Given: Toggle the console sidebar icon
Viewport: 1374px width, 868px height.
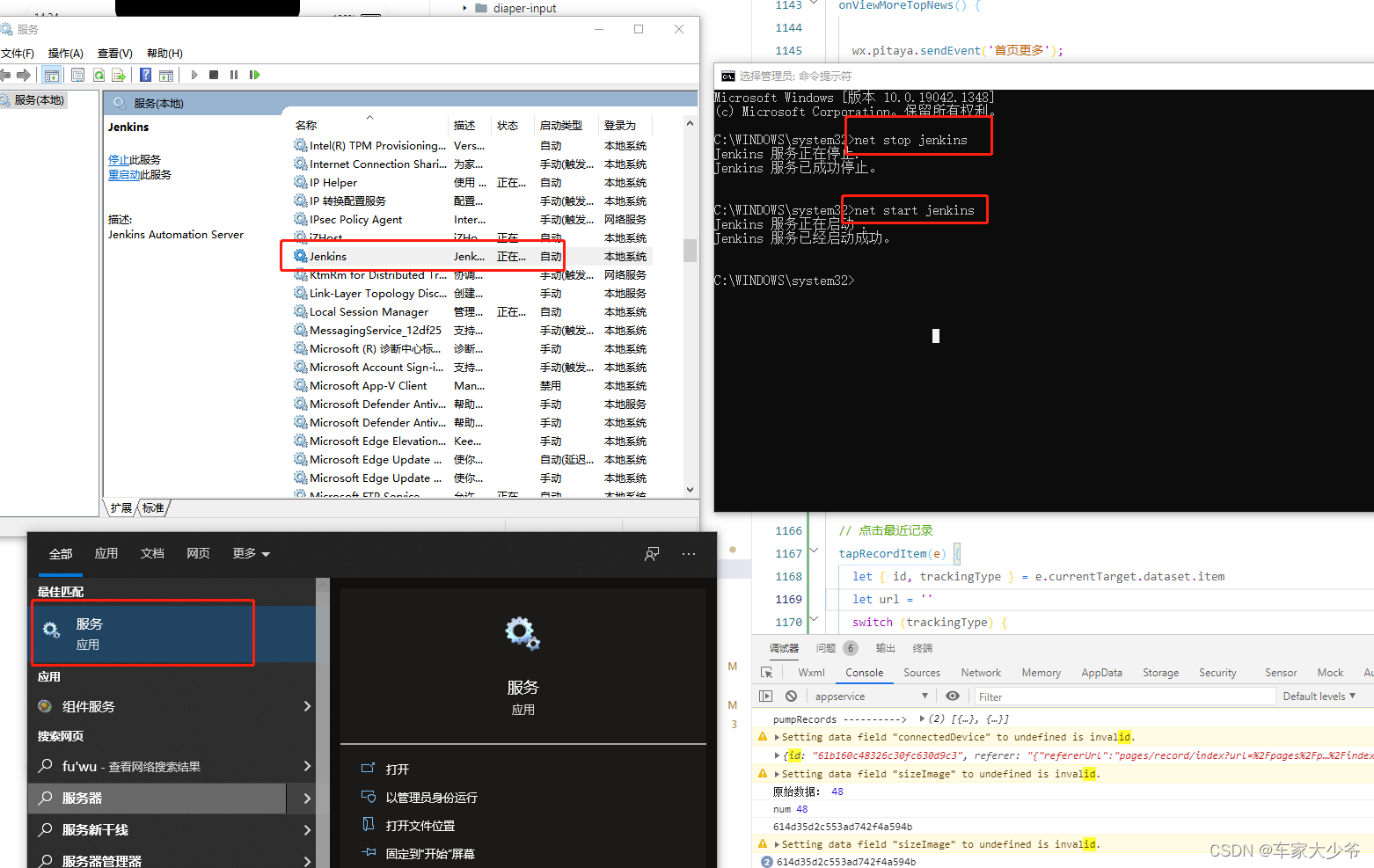Looking at the screenshot, I should [765, 697].
